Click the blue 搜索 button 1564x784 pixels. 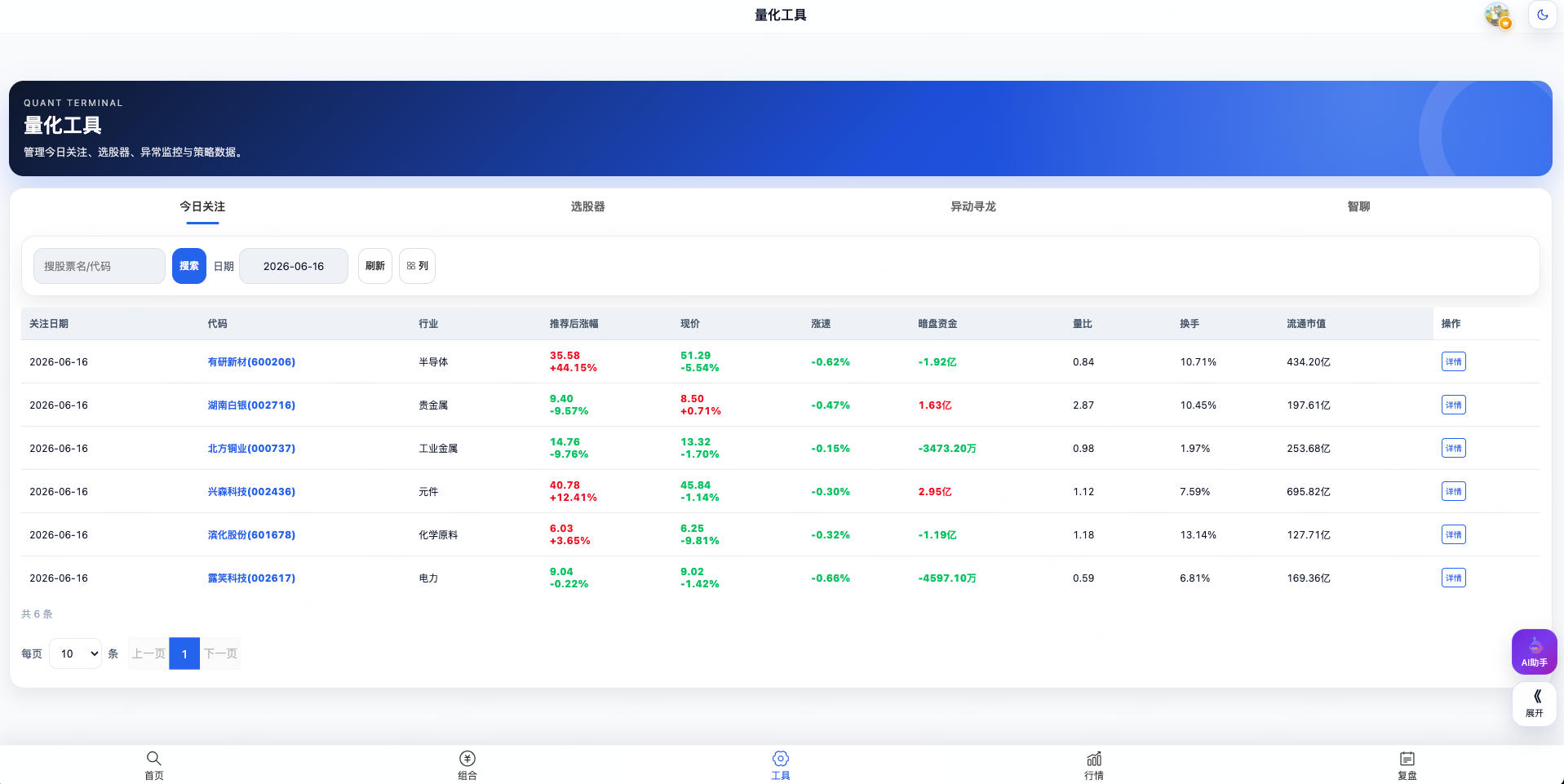189,266
